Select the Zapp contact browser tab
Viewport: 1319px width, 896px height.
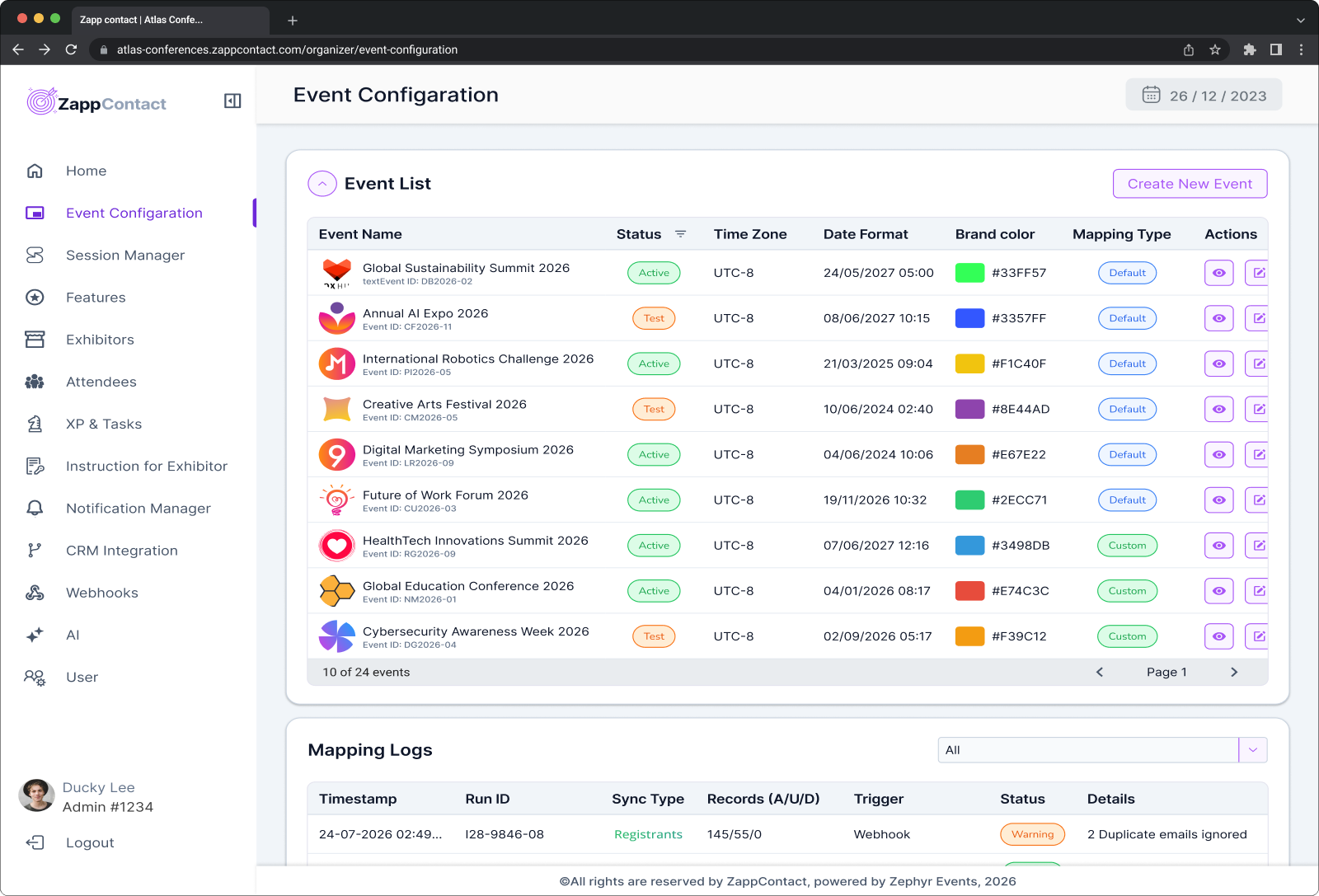(171, 20)
